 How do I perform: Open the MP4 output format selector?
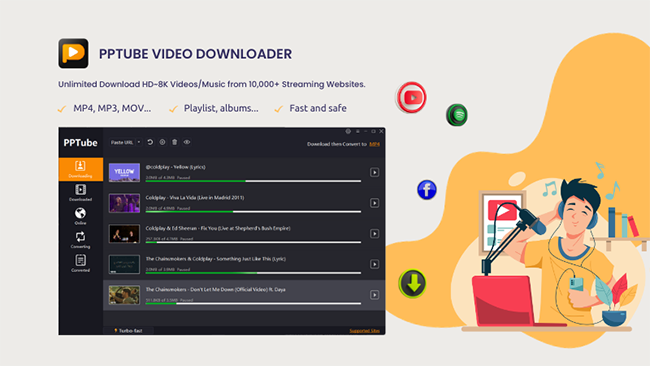374,144
